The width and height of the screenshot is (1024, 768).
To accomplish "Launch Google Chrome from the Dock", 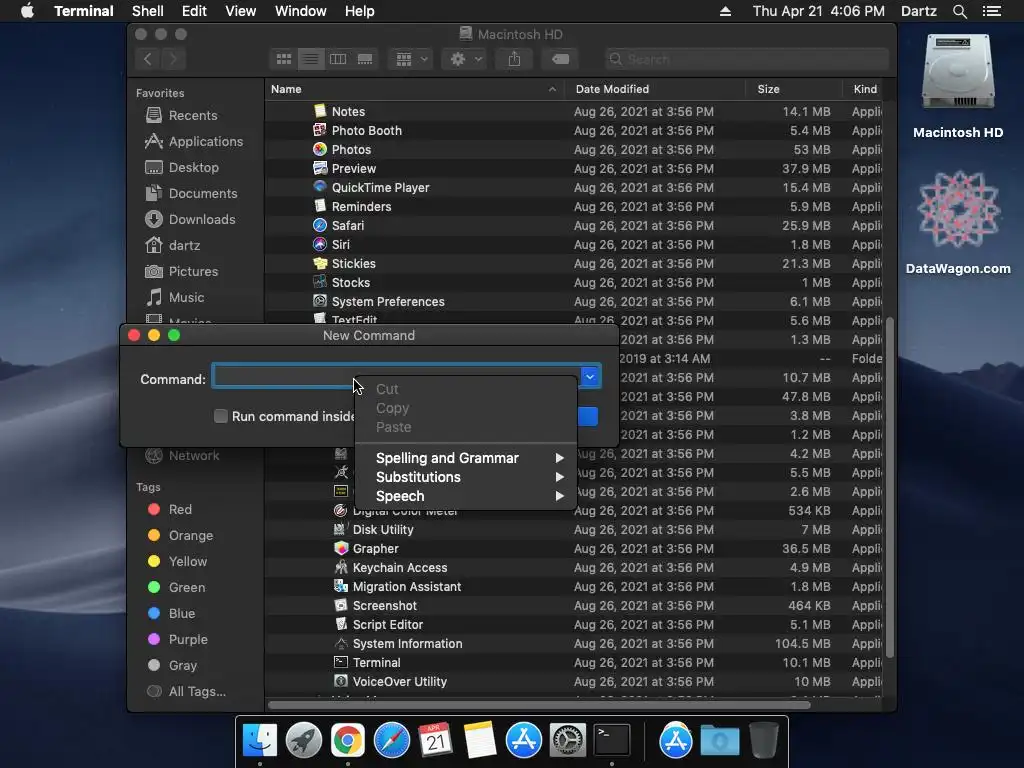I will pos(347,741).
